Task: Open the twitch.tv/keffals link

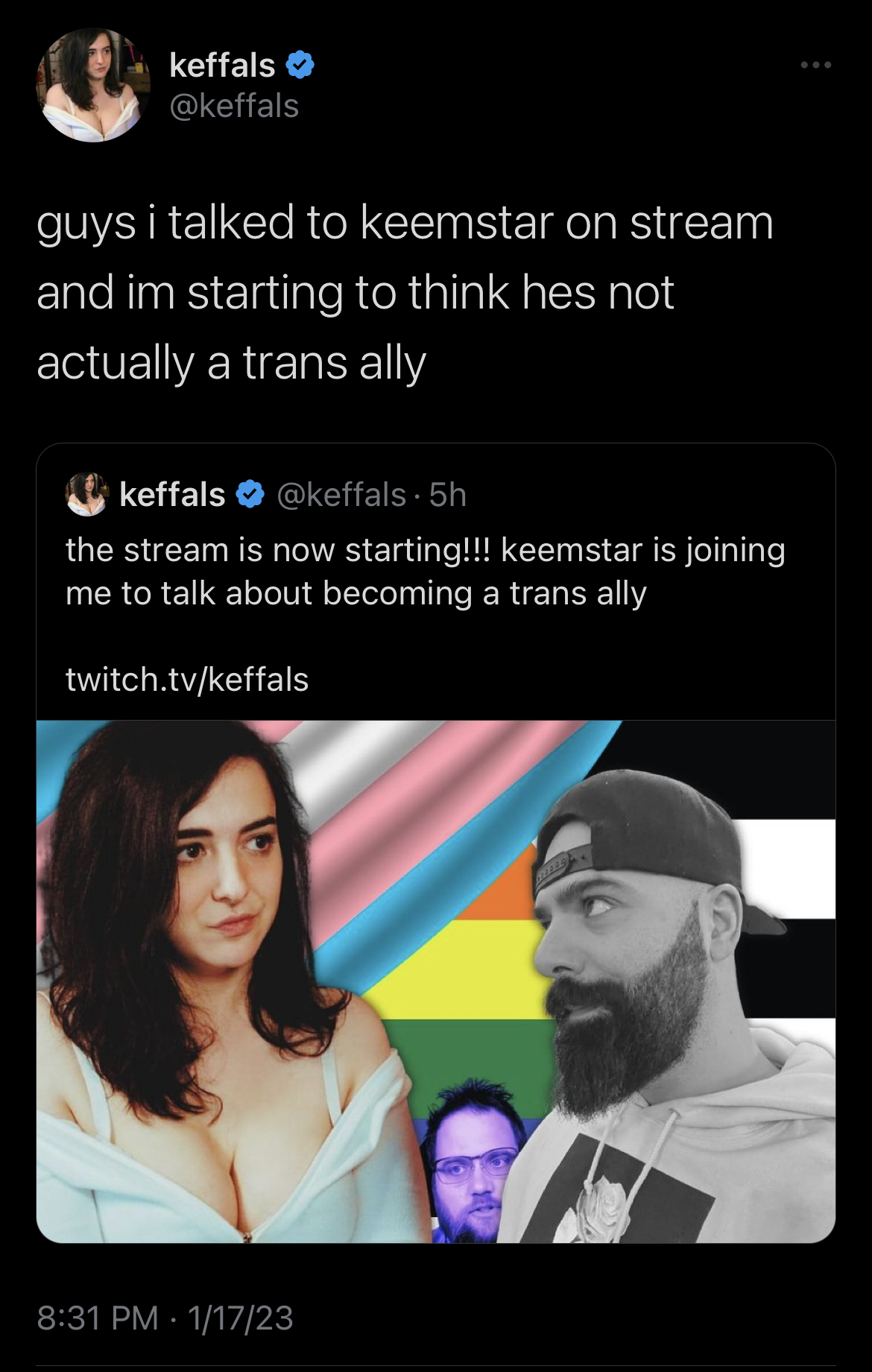Action: pos(187,680)
